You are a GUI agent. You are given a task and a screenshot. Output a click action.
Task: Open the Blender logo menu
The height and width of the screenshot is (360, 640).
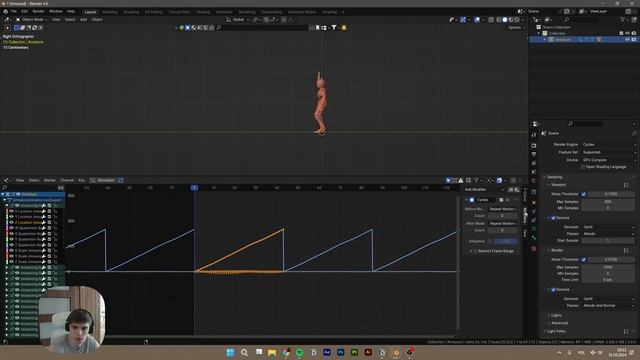[x=5, y=11]
